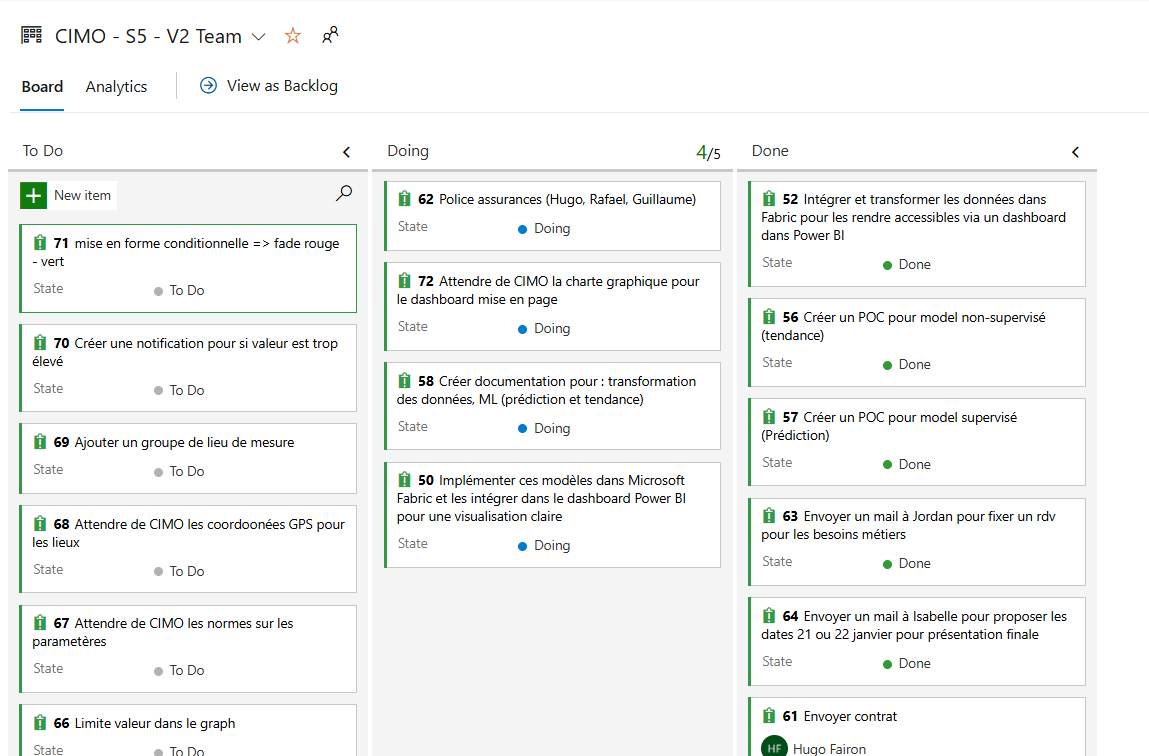Click the work item icon on card 62

pyautogui.click(x=405, y=199)
